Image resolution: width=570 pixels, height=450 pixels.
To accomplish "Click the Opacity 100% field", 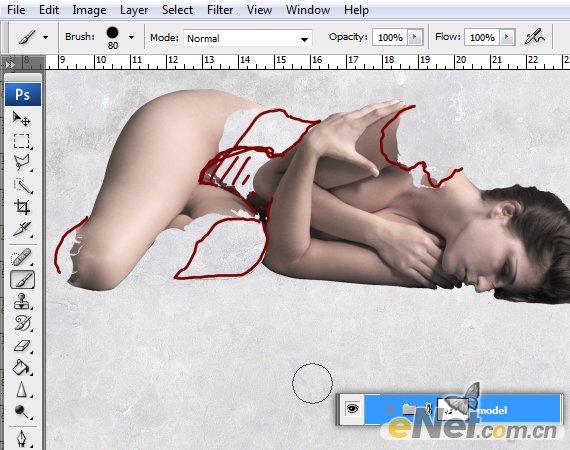I will 390,37.
